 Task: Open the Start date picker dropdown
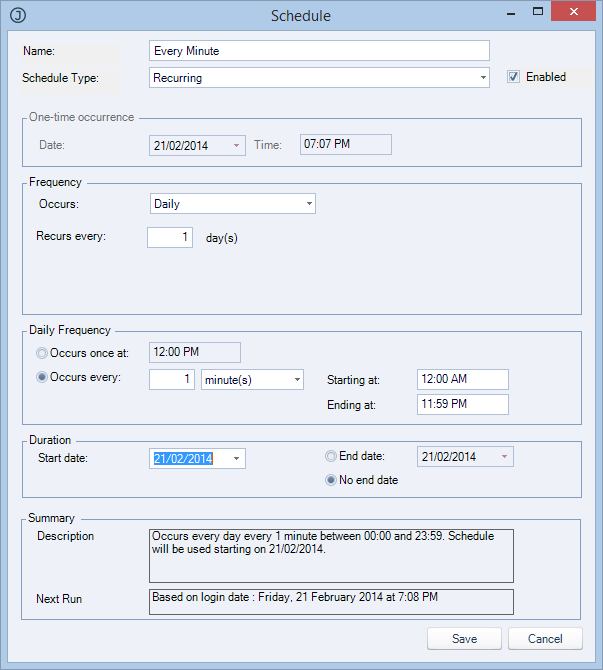(237, 458)
